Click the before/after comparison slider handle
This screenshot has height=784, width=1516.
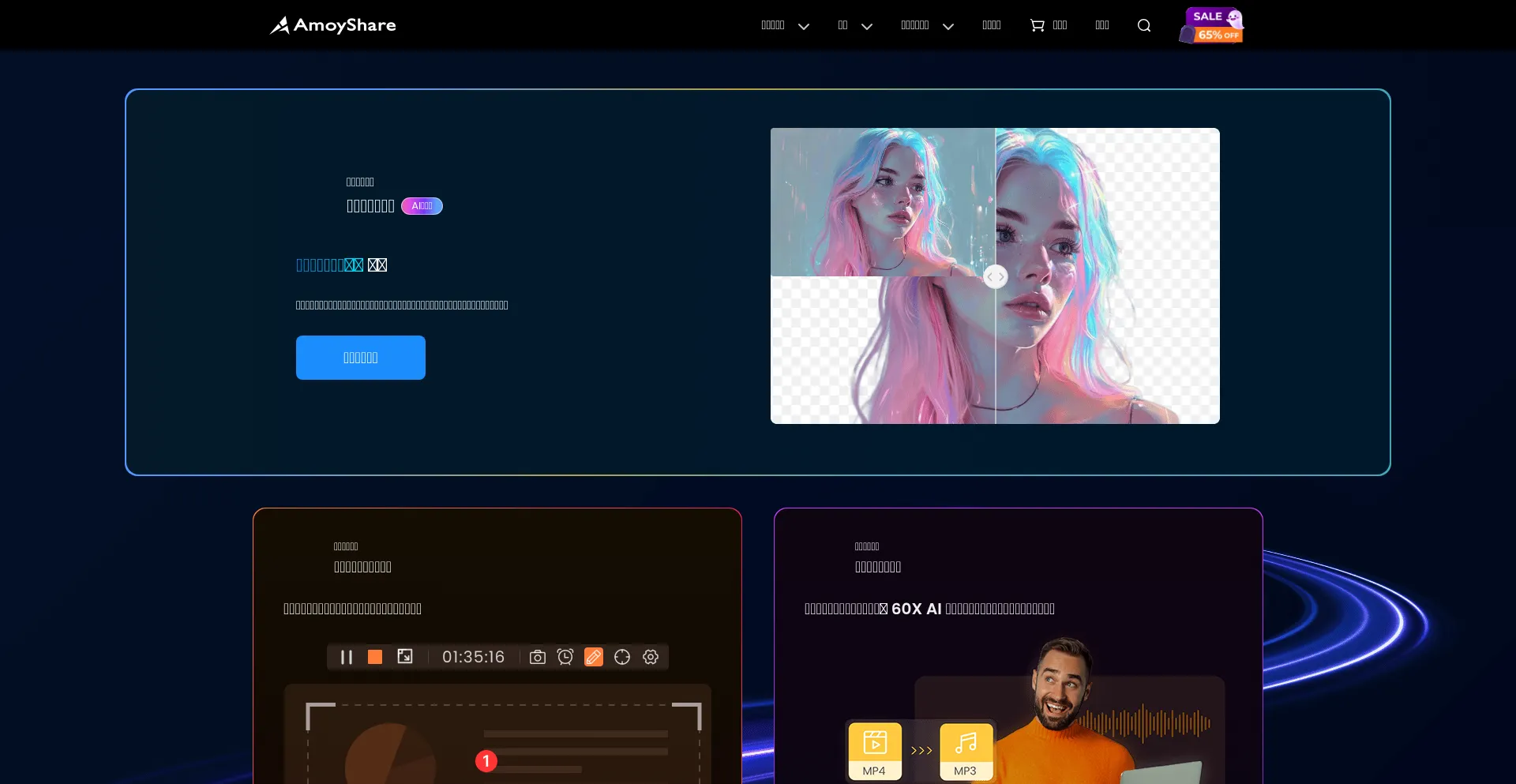click(995, 276)
